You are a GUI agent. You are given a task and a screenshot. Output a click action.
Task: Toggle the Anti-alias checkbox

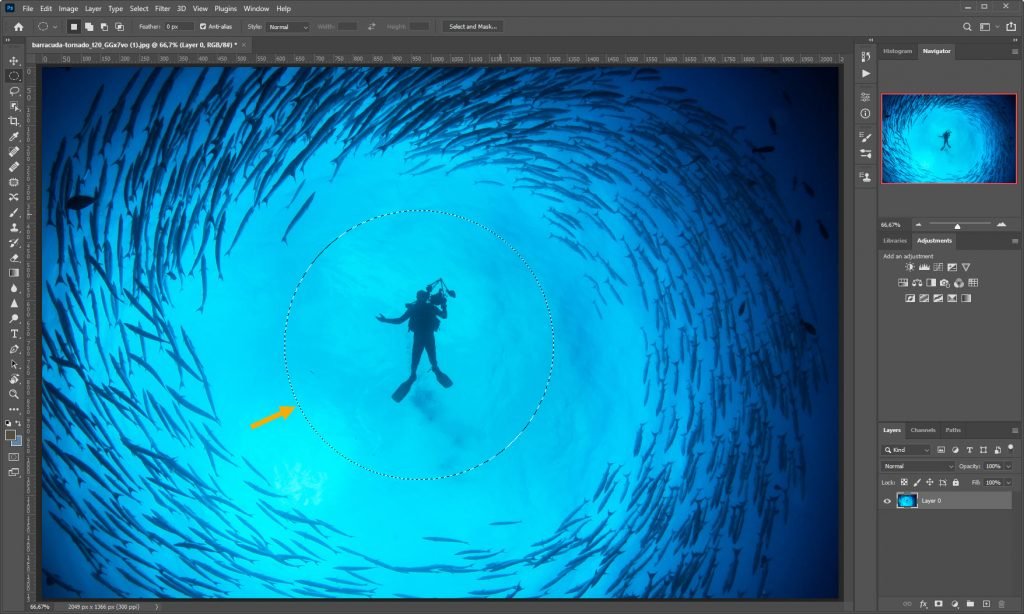203,27
